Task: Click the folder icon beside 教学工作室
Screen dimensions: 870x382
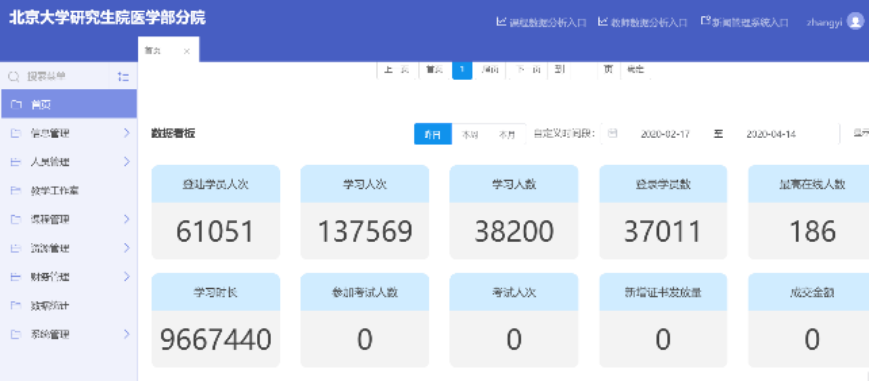Action: pyautogui.click(x=16, y=190)
